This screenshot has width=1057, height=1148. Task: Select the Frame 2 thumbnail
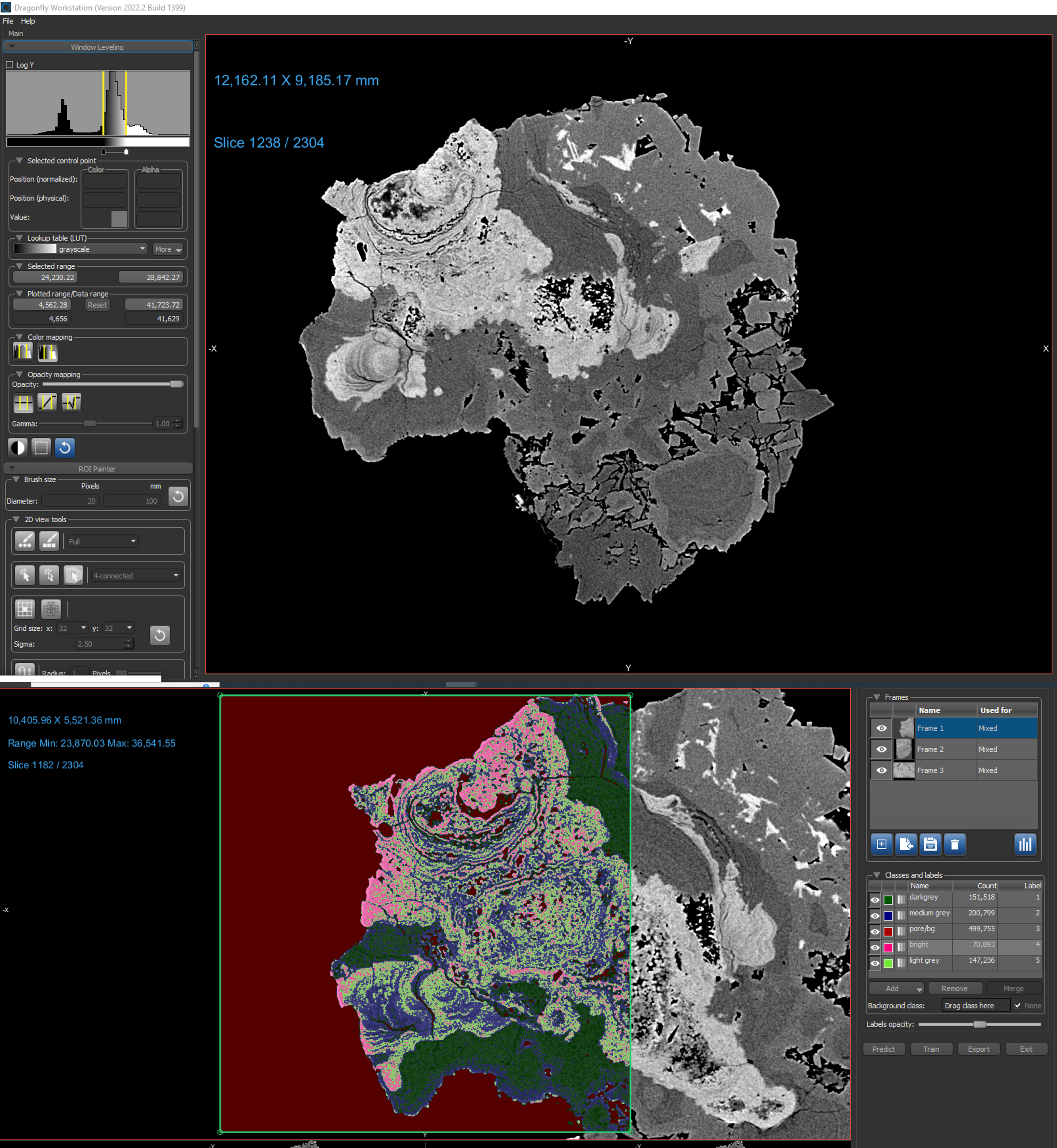tap(904, 749)
